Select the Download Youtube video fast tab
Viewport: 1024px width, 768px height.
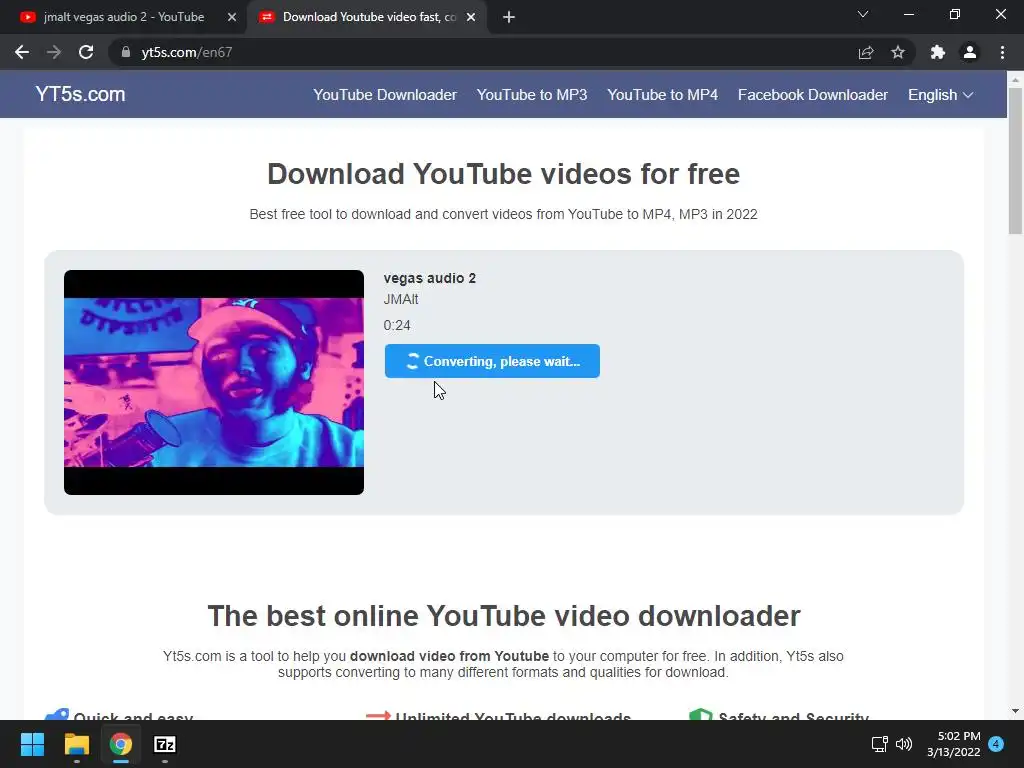coord(366,17)
